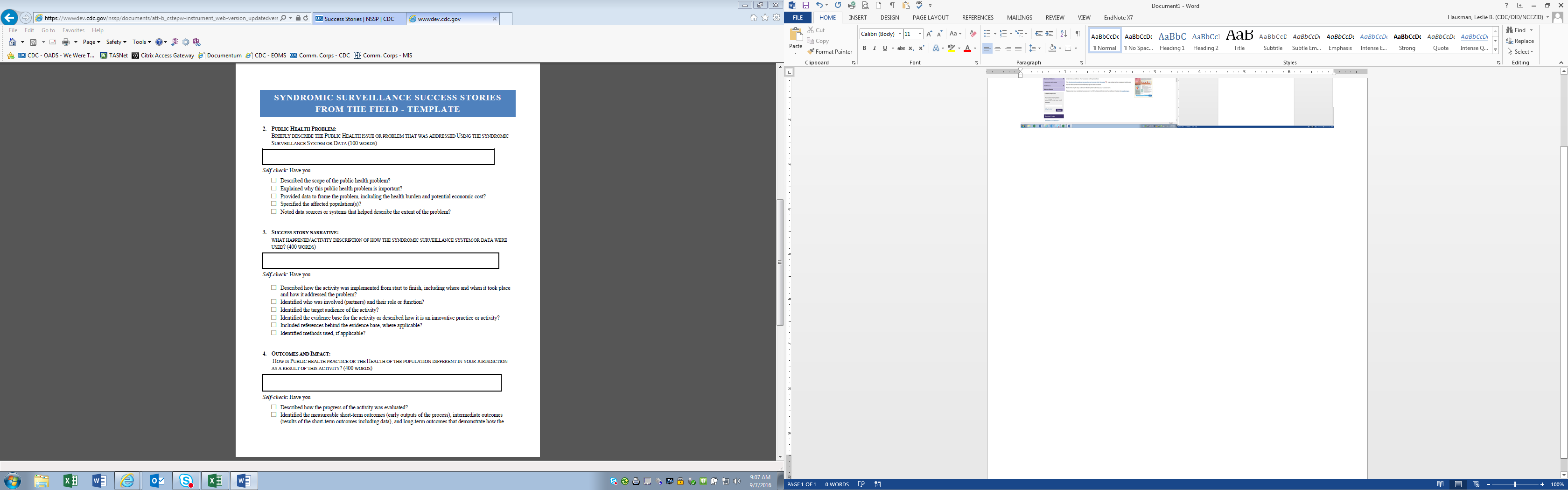The image size is (1568, 490).
Task: Switch to Success Stories | NSSP | CDC tab
Action: click(359, 19)
